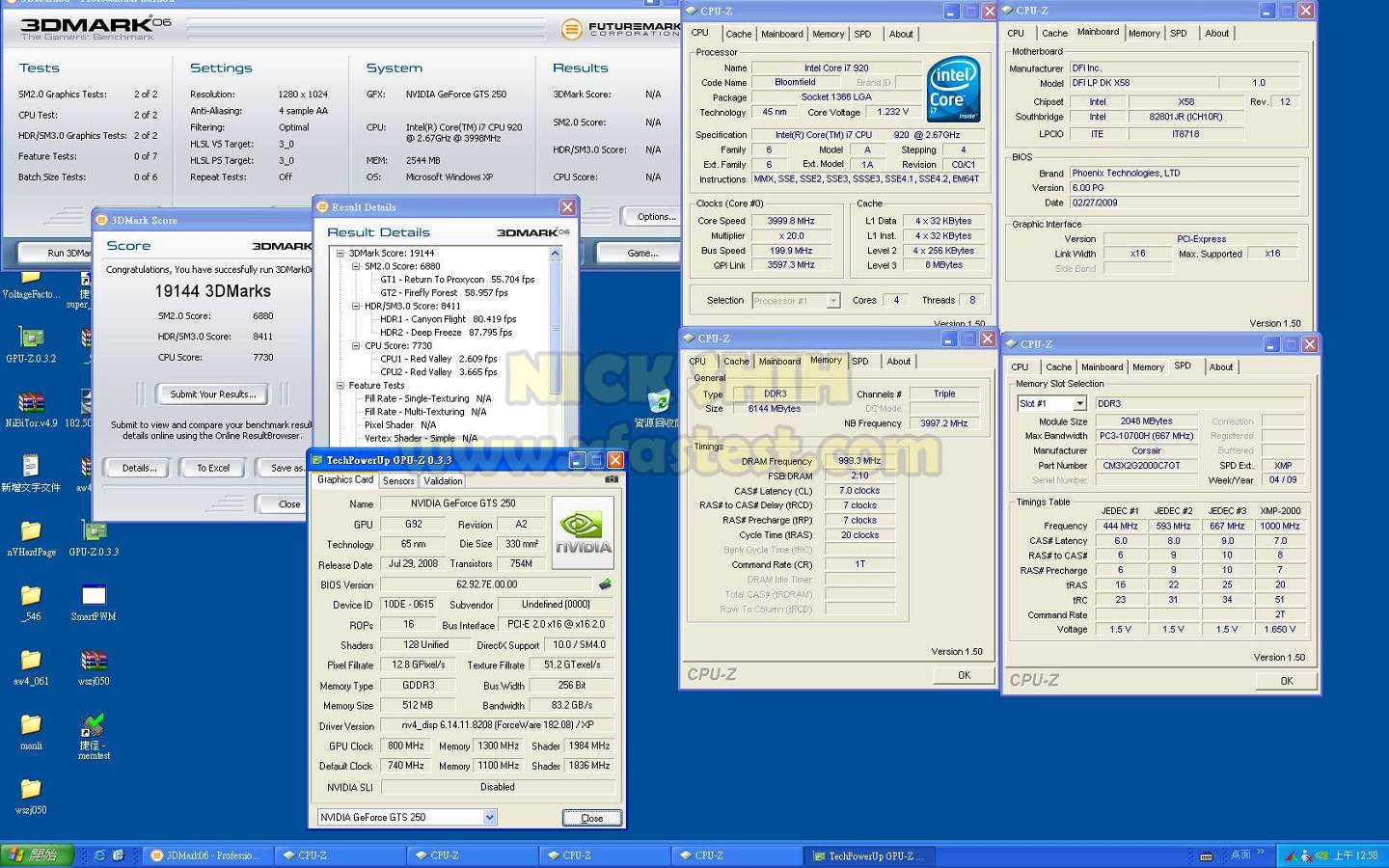Select HDR2 - Deep Freeze row
Viewport: 1389px width, 868px height.
pyautogui.click(x=446, y=333)
